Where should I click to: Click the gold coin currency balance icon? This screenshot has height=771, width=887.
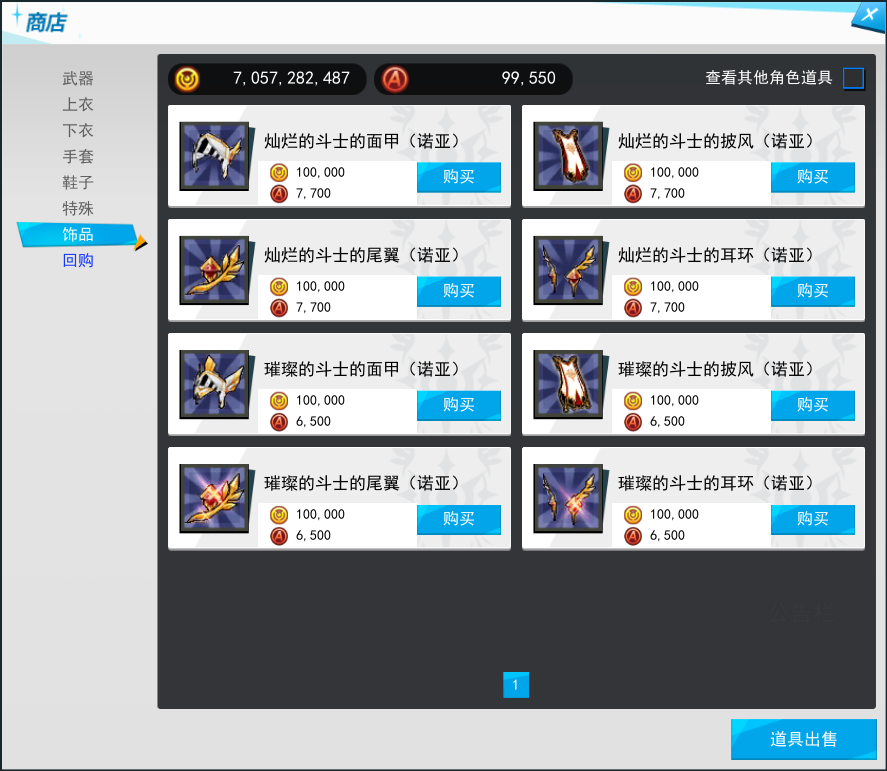click(x=187, y=79)
